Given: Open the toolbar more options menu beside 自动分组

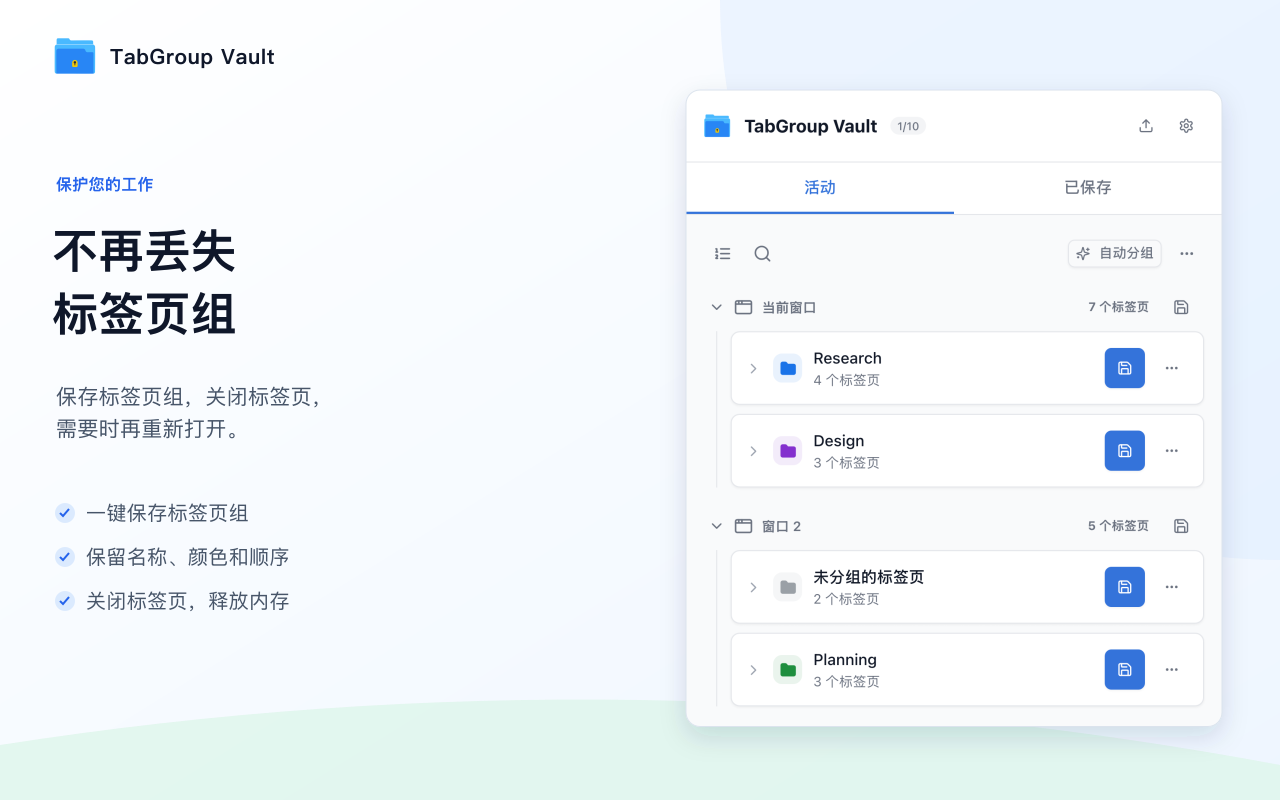Looking at the screenshot, I should [x=1186, y=254].
